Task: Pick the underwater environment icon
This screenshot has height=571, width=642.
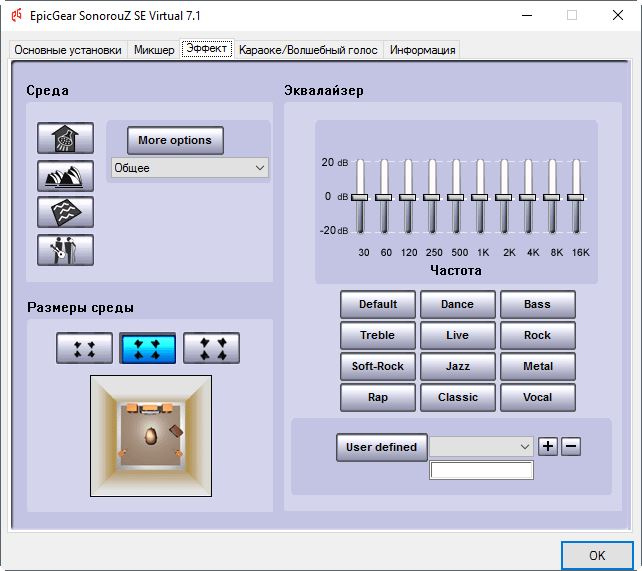Action: 66,212
